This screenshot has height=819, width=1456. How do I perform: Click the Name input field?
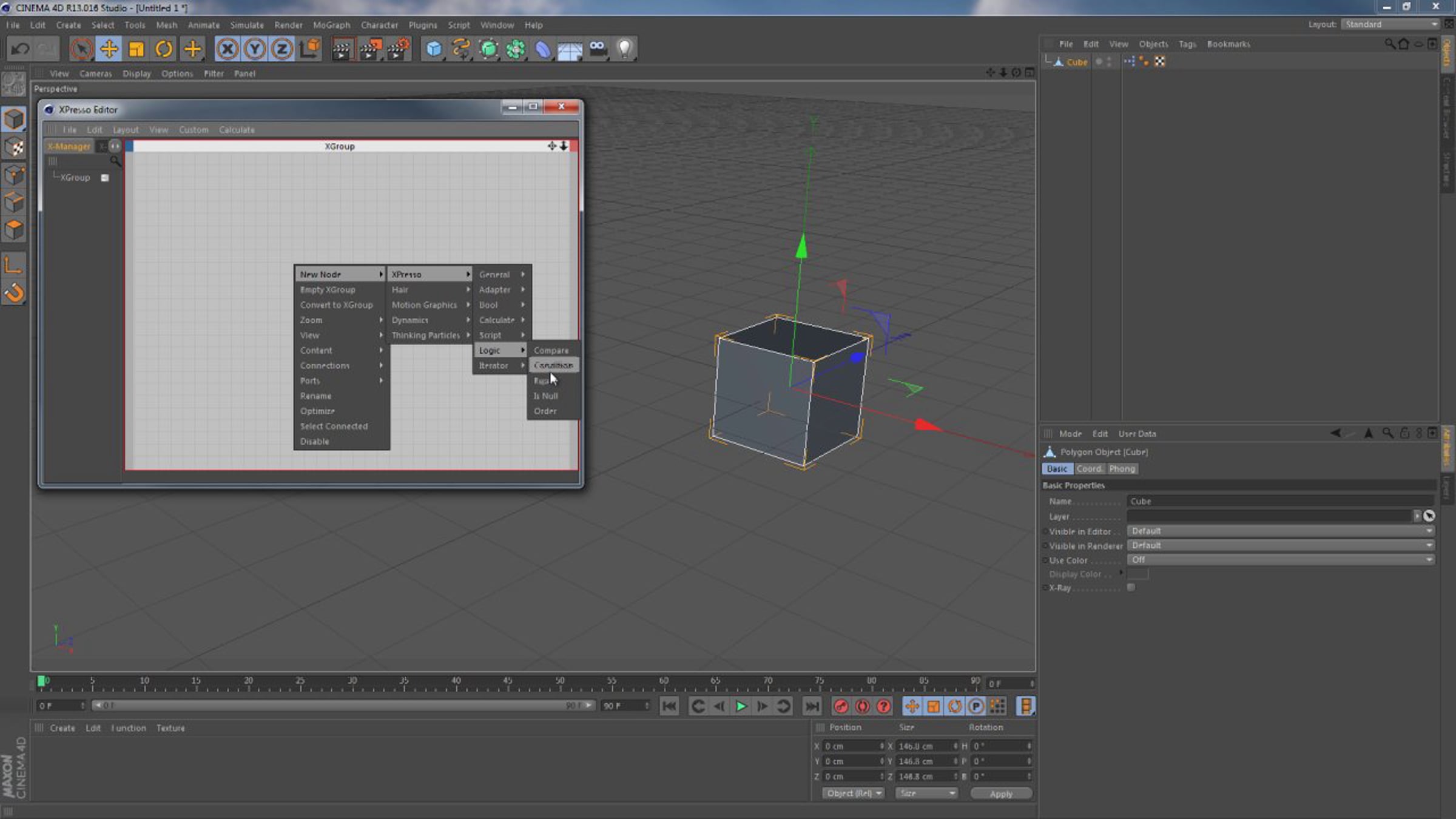(1281, 501)
